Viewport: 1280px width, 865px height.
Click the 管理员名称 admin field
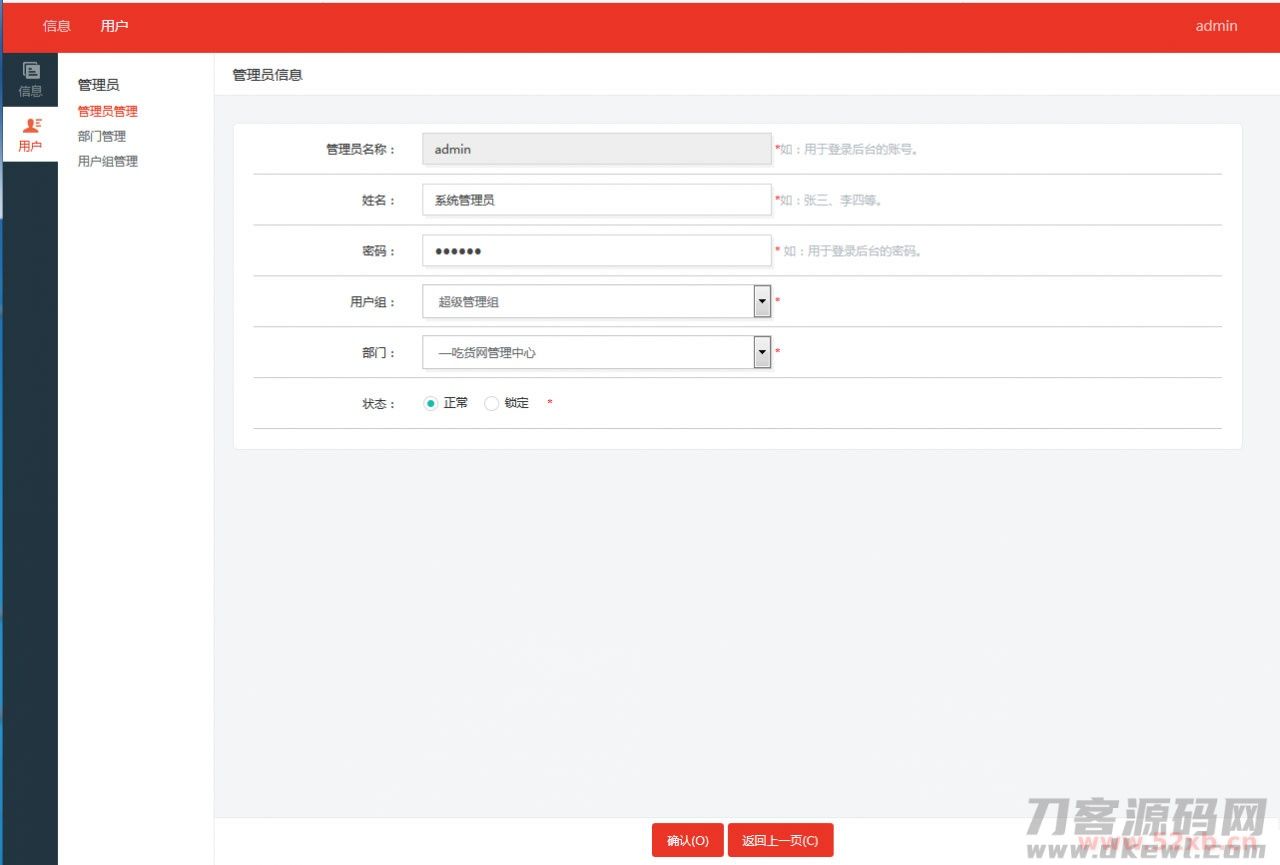[596, 149]
